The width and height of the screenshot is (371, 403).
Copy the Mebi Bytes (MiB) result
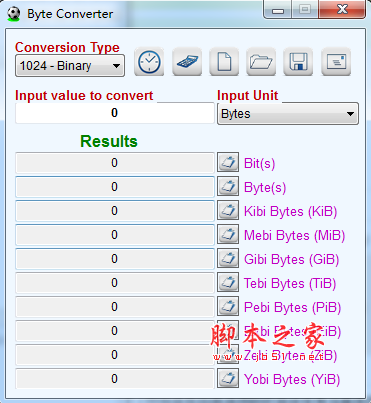pos(228,234)
